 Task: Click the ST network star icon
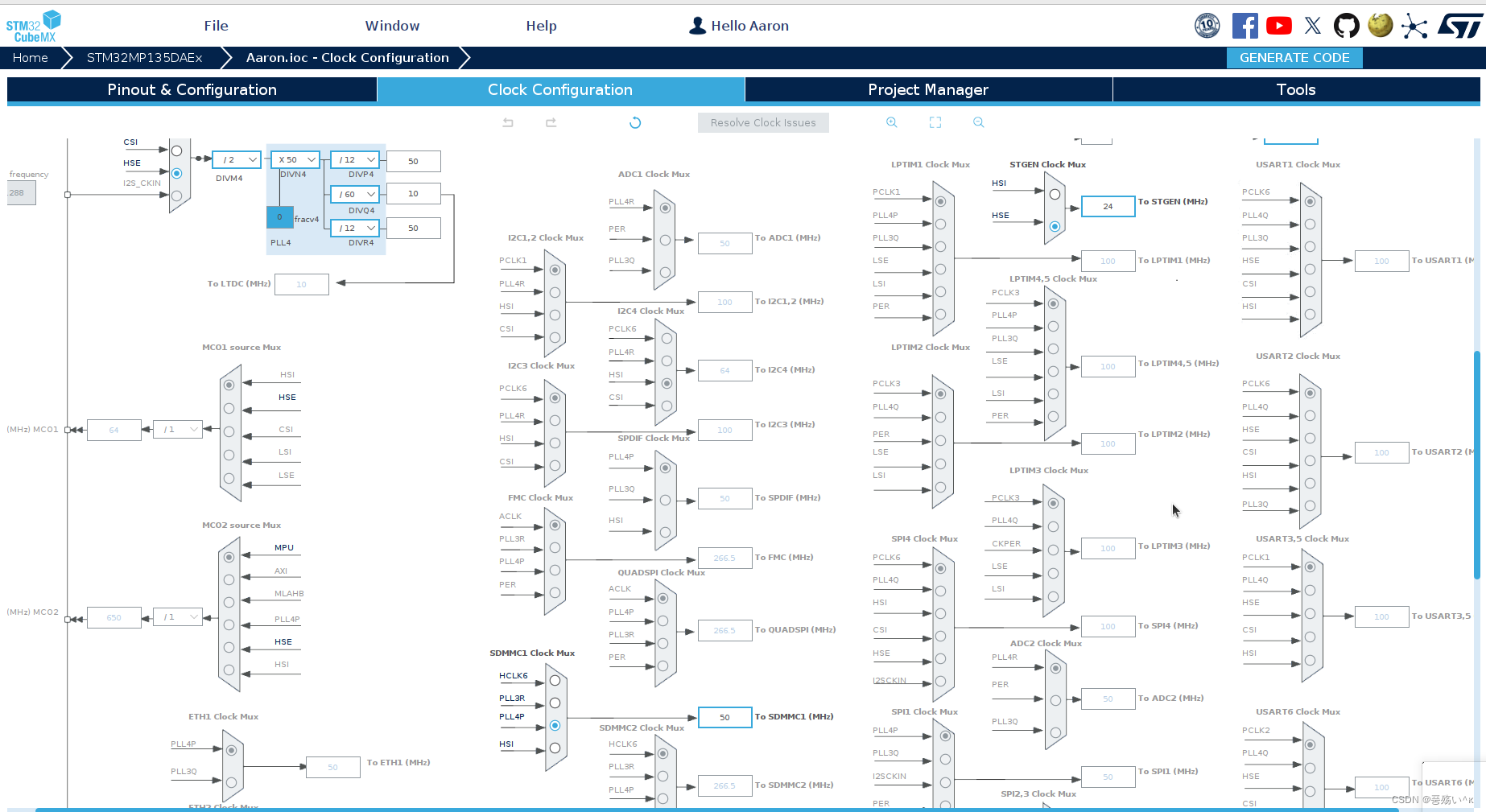[1414, 27]
